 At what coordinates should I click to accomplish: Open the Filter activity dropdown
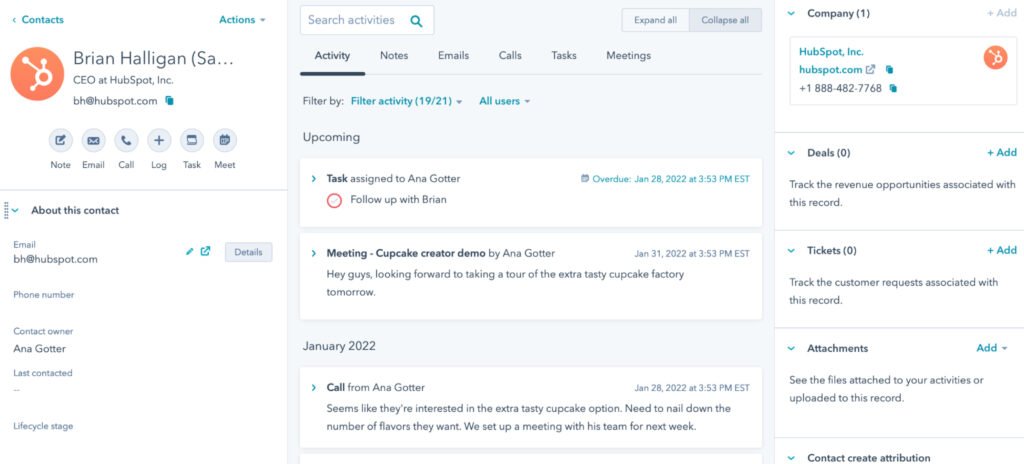(406, 101)
